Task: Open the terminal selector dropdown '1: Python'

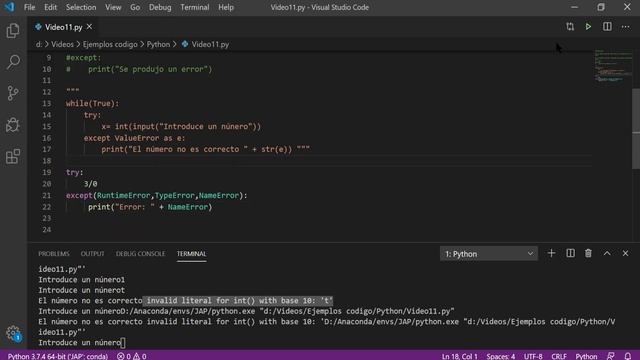Action: [x=489, y=254]
